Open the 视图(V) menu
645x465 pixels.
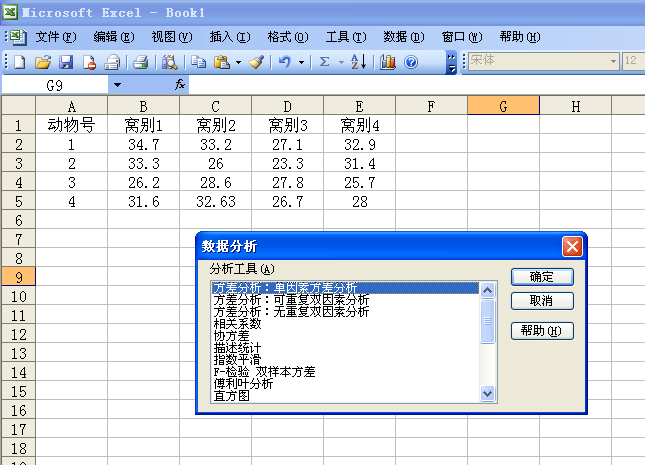172,37
